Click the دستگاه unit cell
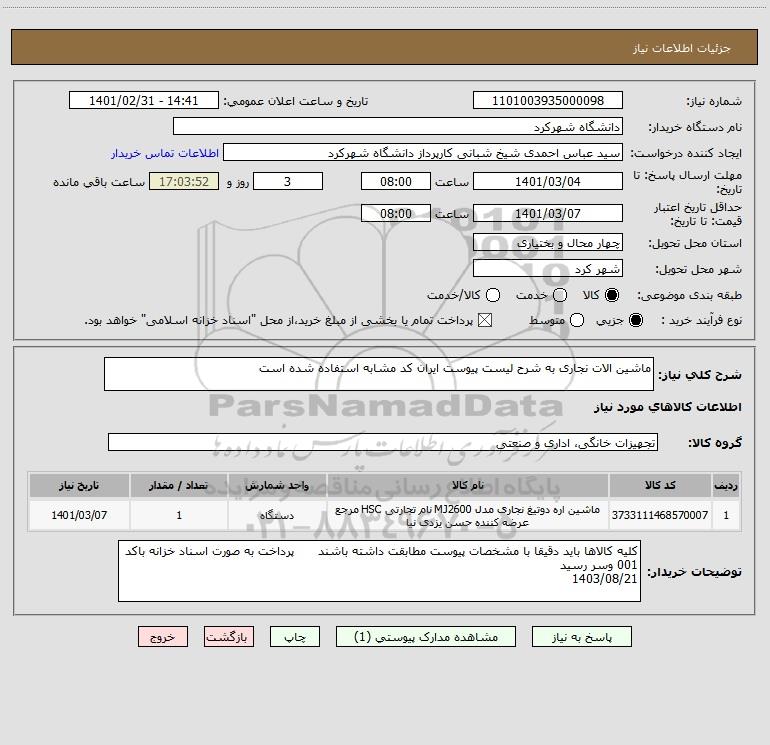Screen dimensions: 770x745 click(x=277, y=515)
